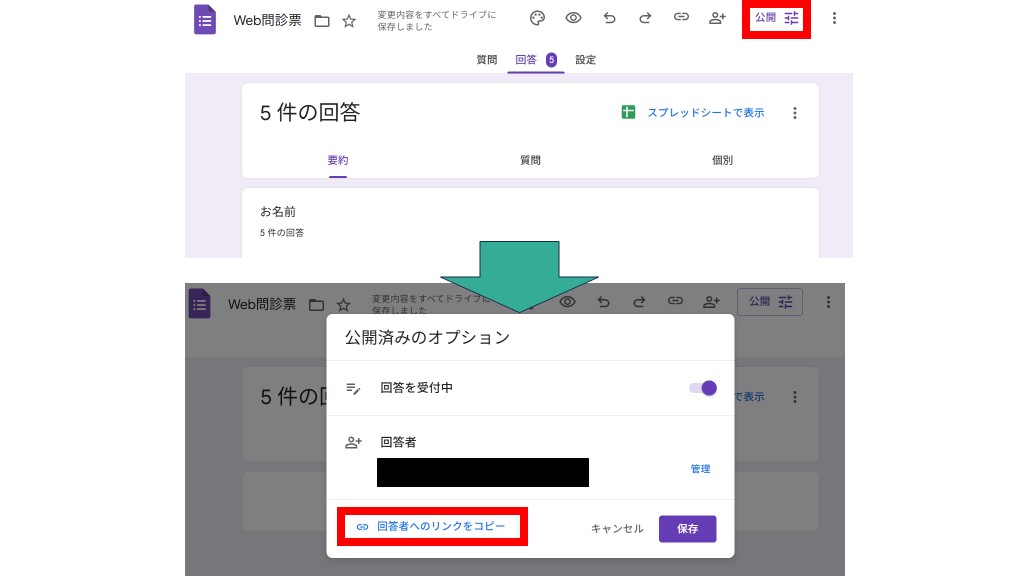Save publish options with the 保存 button
This screenshot has height=576, width=1024.
click(687, 529)
